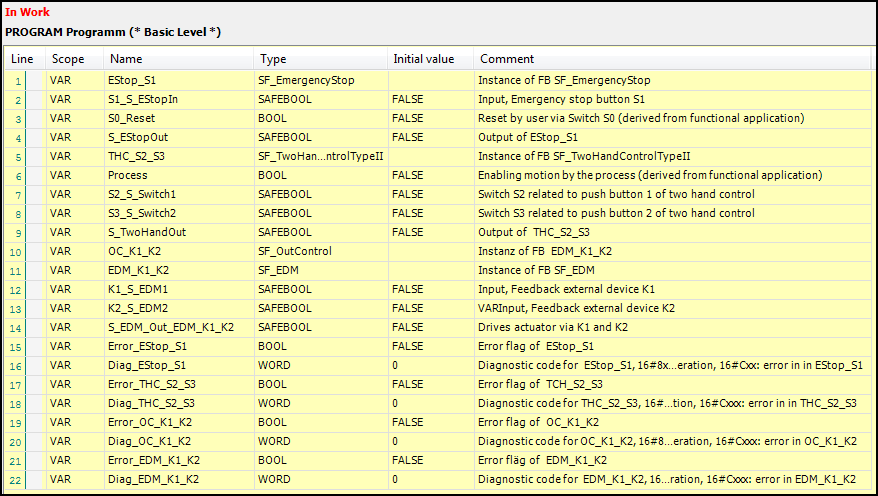Click the THC_S2_S3 name cell
The width and height of the screenshot is (878, 496).
tap(176, 156)
